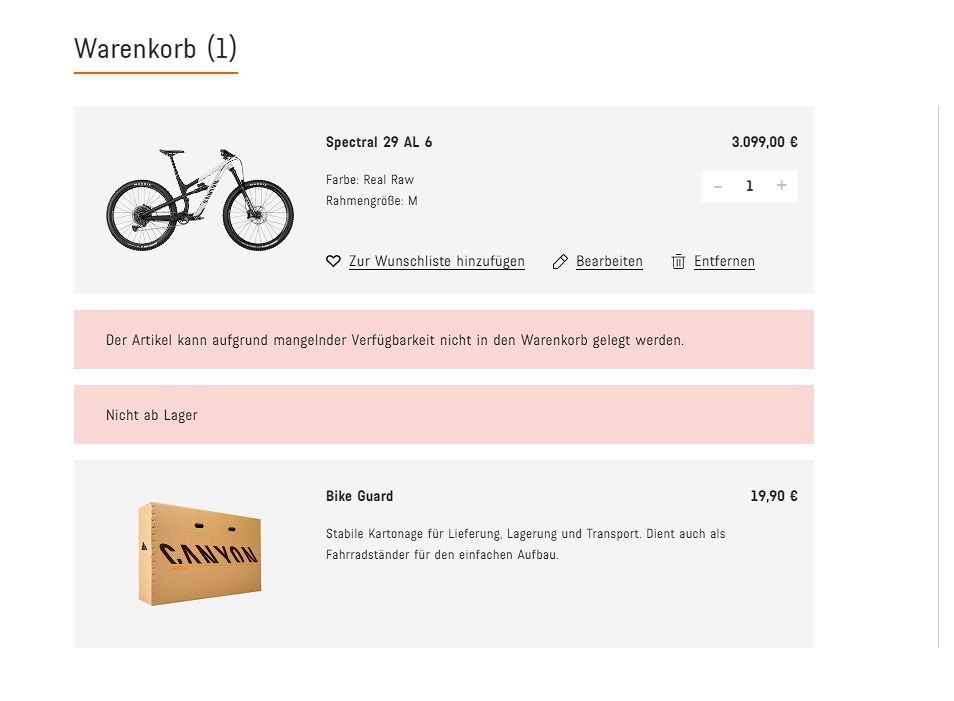Click the availability error message banner
954x701 pixels.
[395, 340]
